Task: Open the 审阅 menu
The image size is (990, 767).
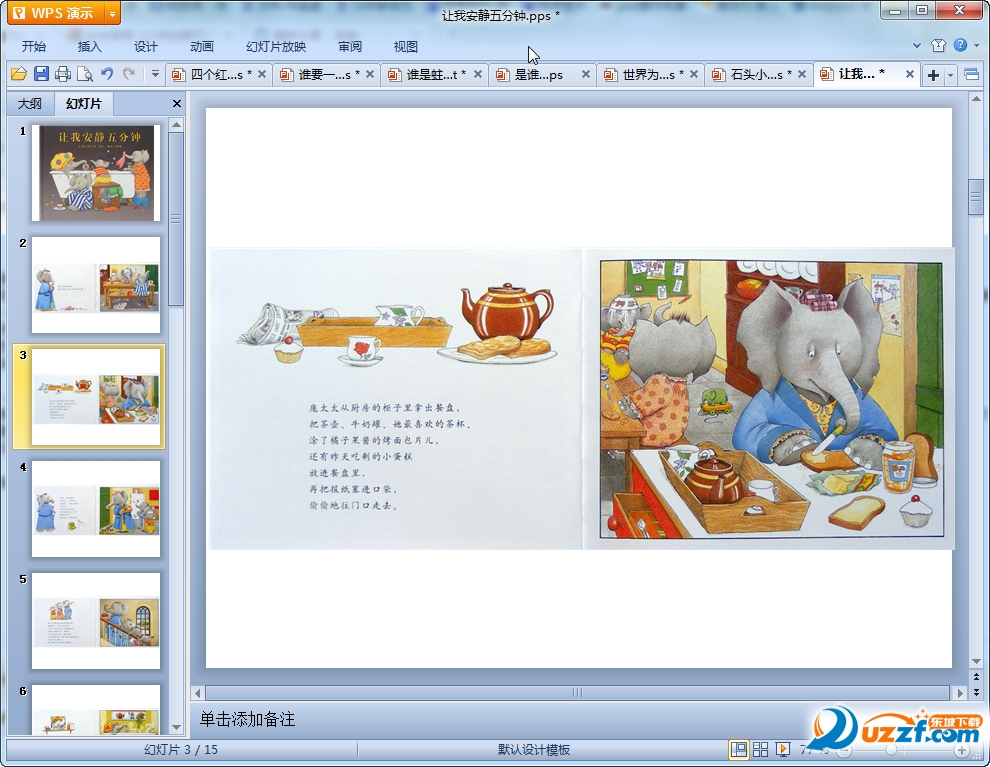Action: 350,47
